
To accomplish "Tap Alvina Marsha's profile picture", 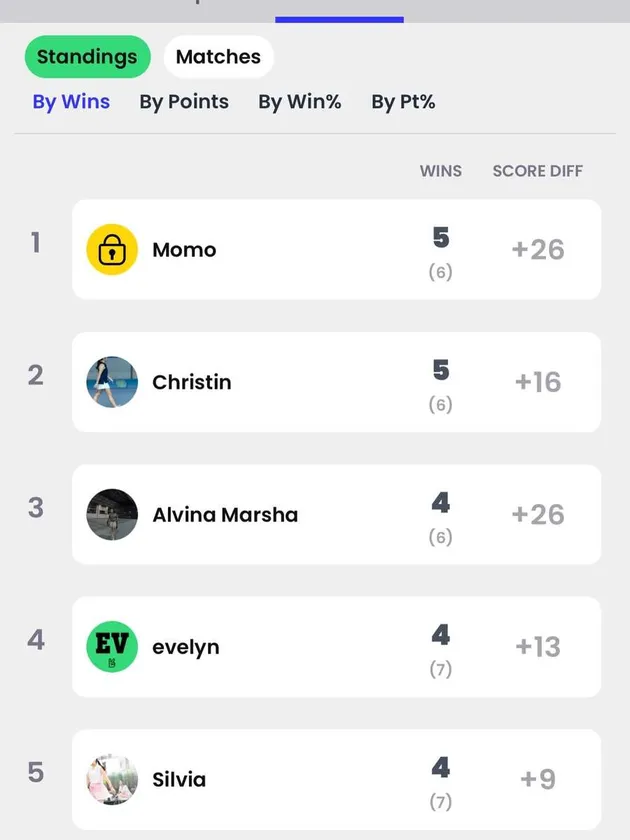I will [x=112, y=515].
